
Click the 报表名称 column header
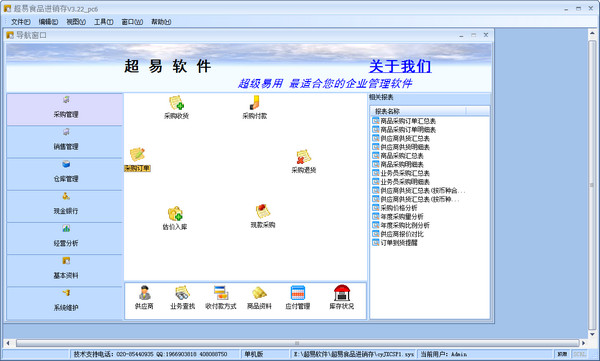click(418, 111)
